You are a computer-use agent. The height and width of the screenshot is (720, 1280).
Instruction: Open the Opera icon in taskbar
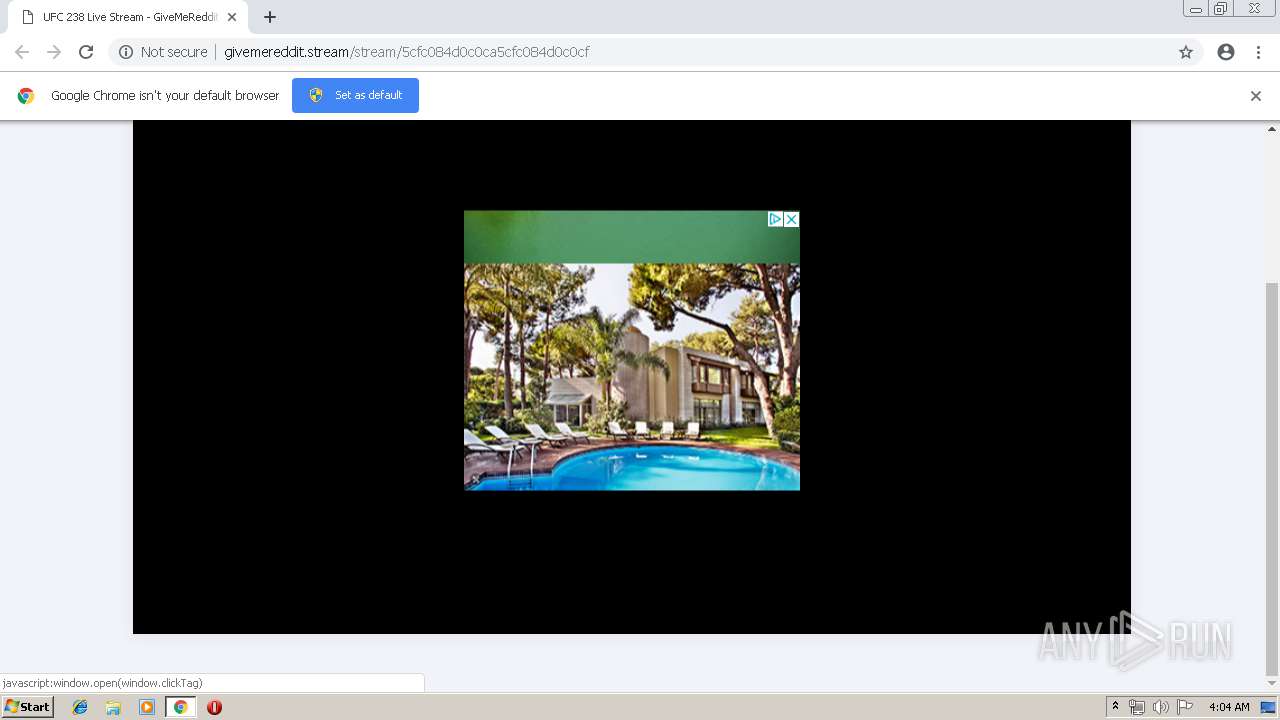click(x=214, y=707)
